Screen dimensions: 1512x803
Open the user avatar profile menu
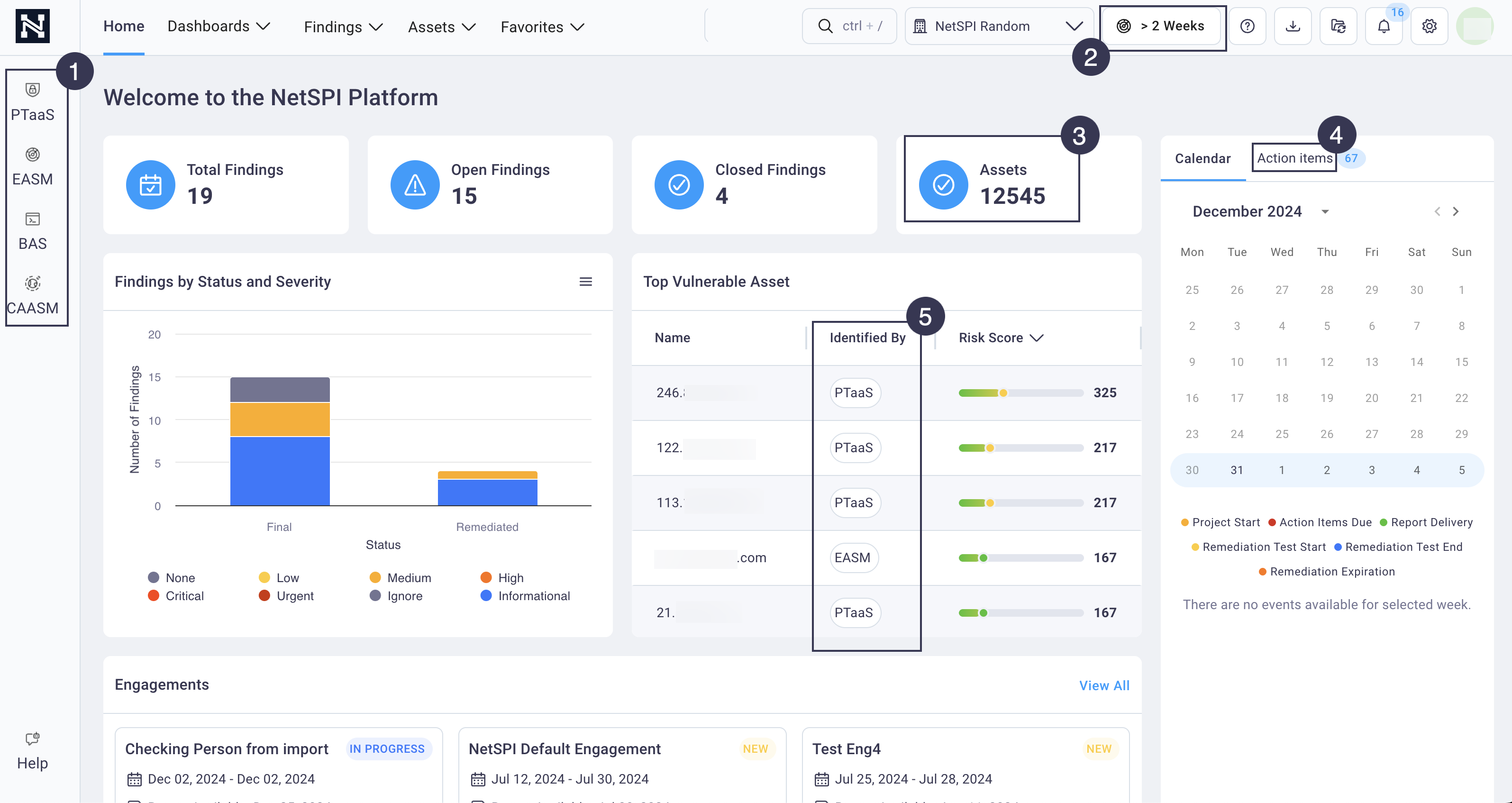1475,26
